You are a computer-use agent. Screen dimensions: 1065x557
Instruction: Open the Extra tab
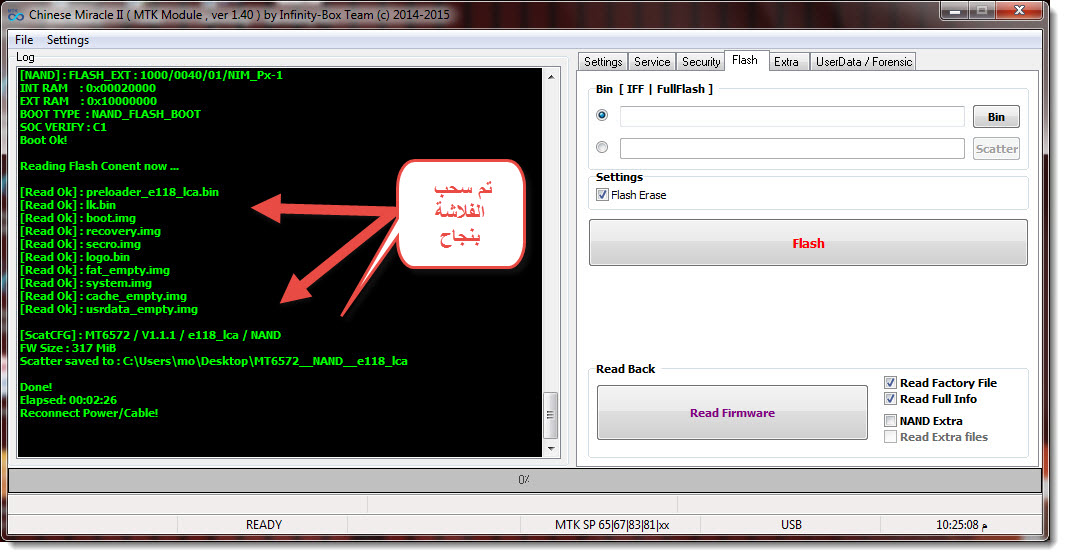coord(787,62)
